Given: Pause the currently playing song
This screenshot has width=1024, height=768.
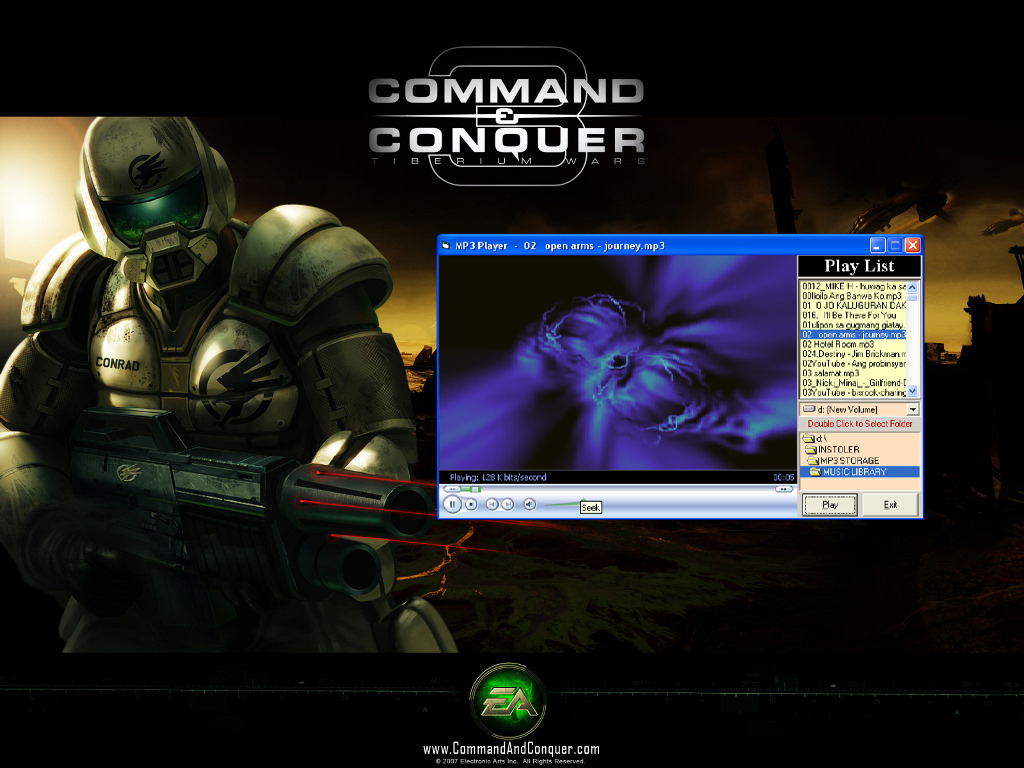Looking at the screenshot, I should (x=452, y=504).
